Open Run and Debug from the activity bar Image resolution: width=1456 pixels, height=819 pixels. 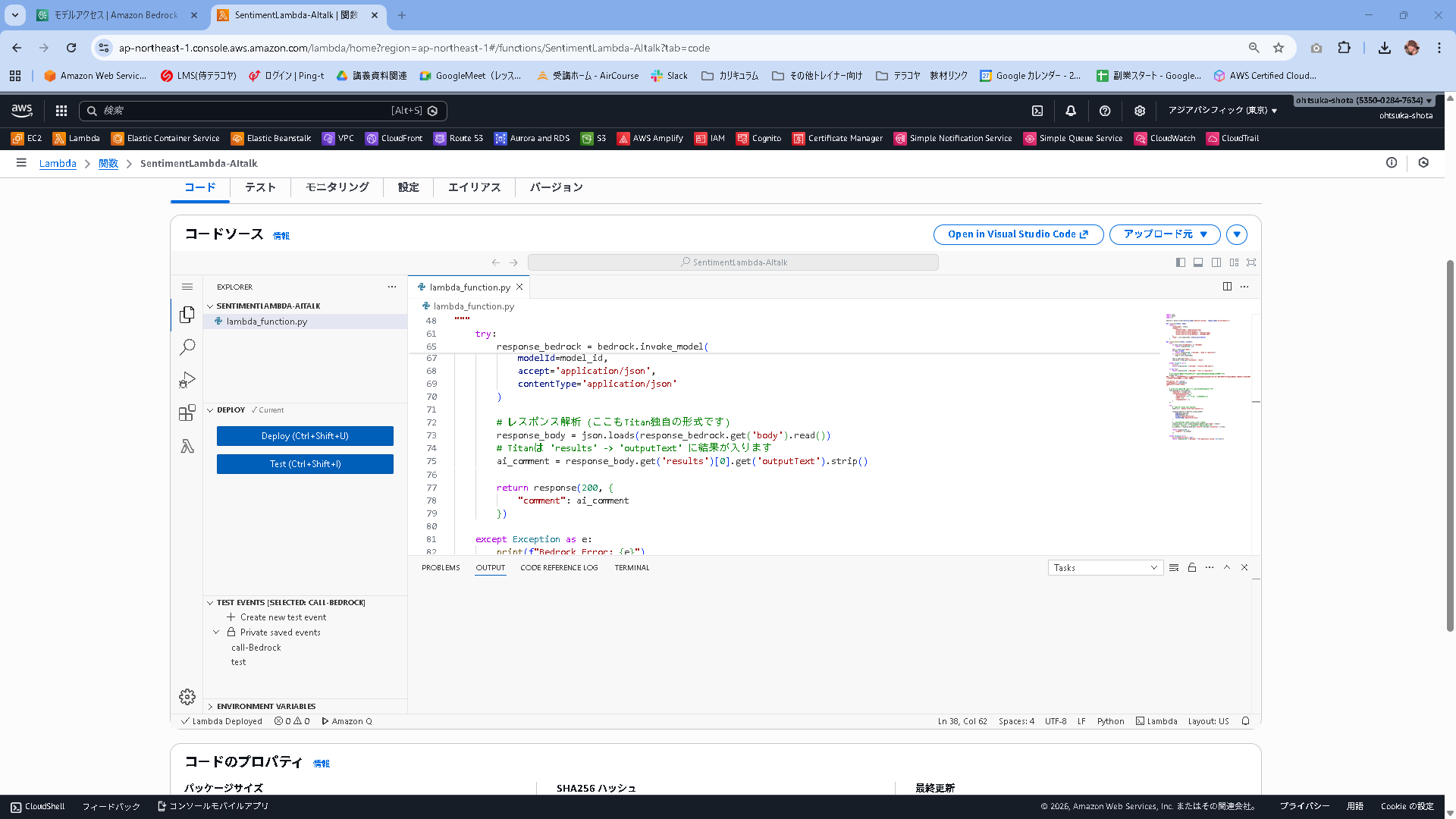pos(187,380)
